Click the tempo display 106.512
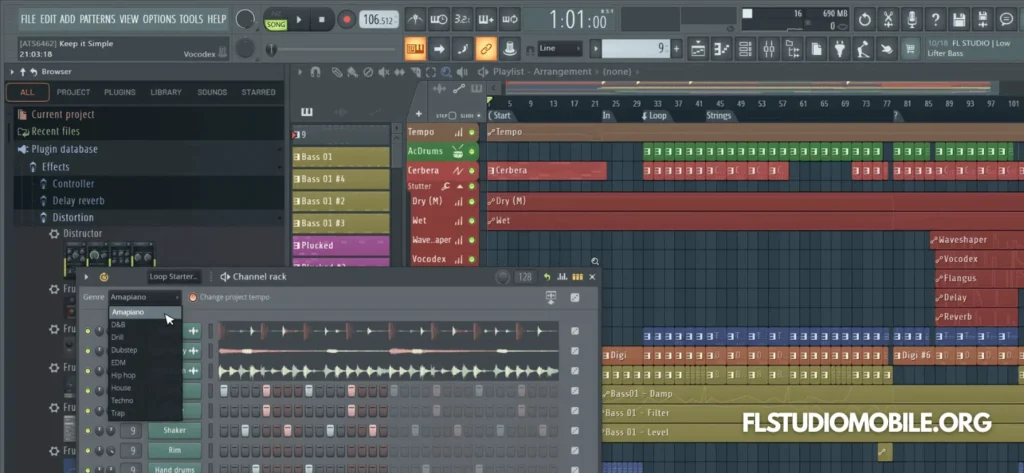 pos(379,20)
